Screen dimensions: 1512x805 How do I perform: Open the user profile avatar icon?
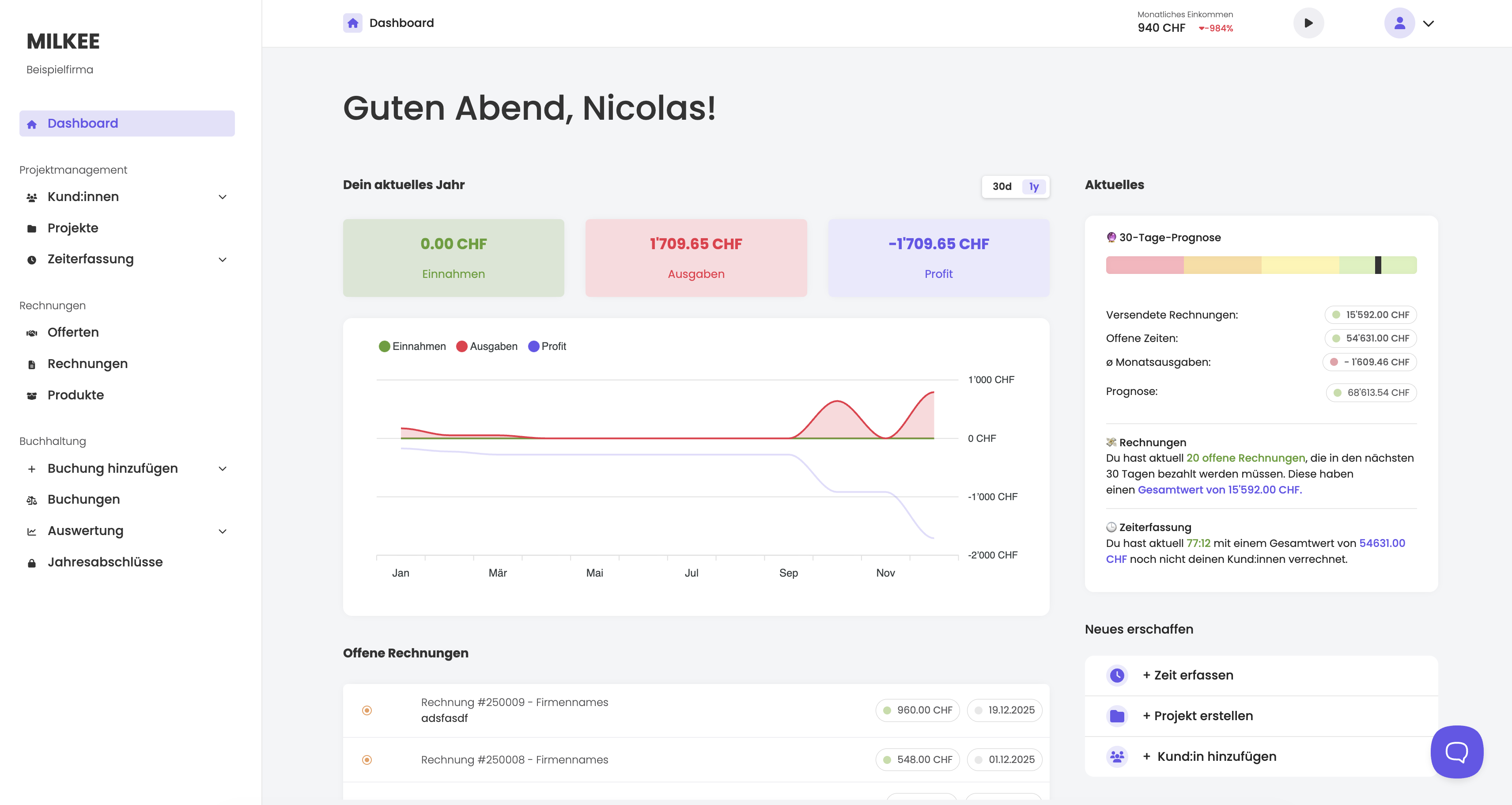[x=1399, y=23]
